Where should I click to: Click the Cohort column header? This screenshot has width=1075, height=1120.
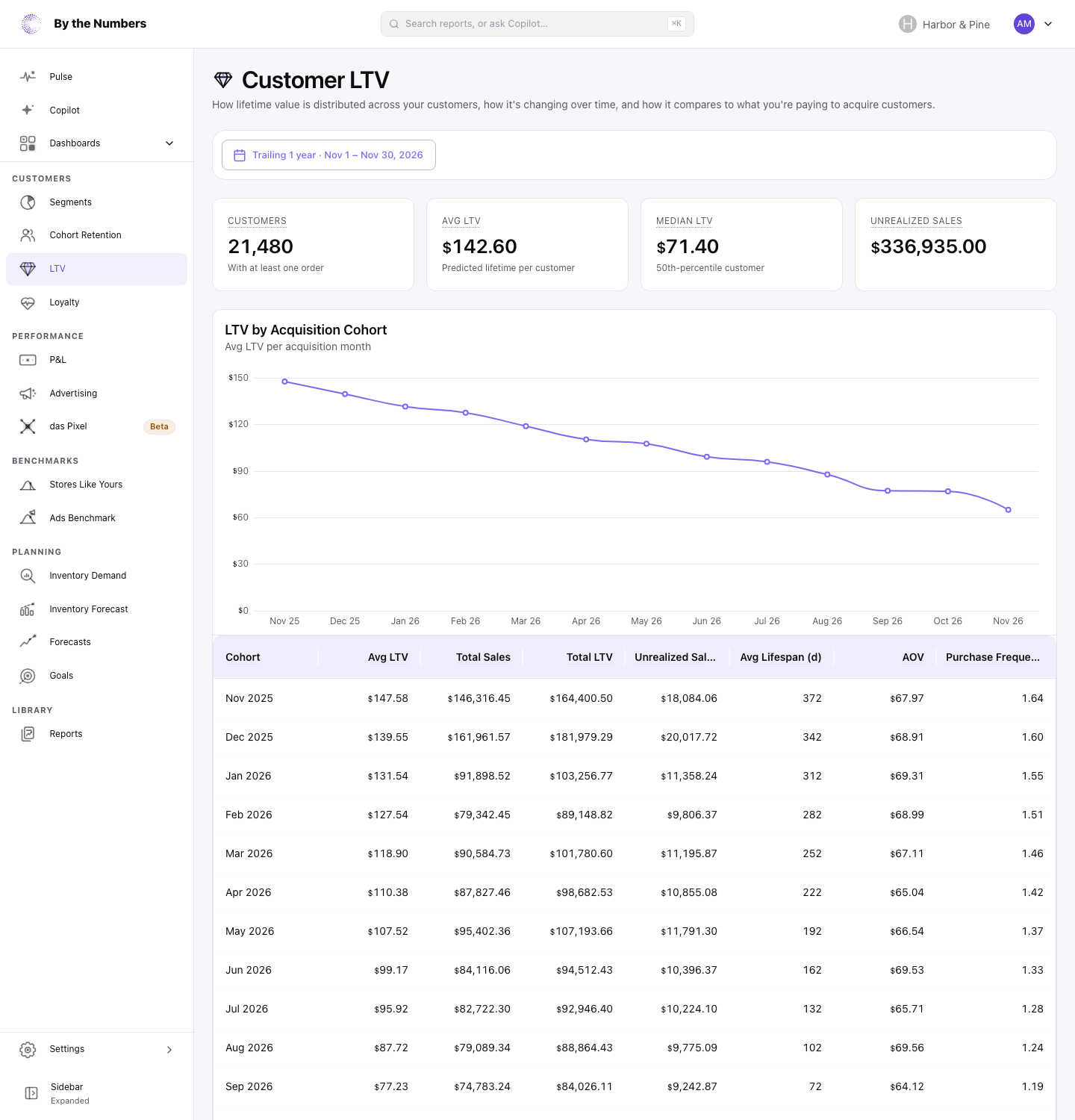[x=243, y=657]
